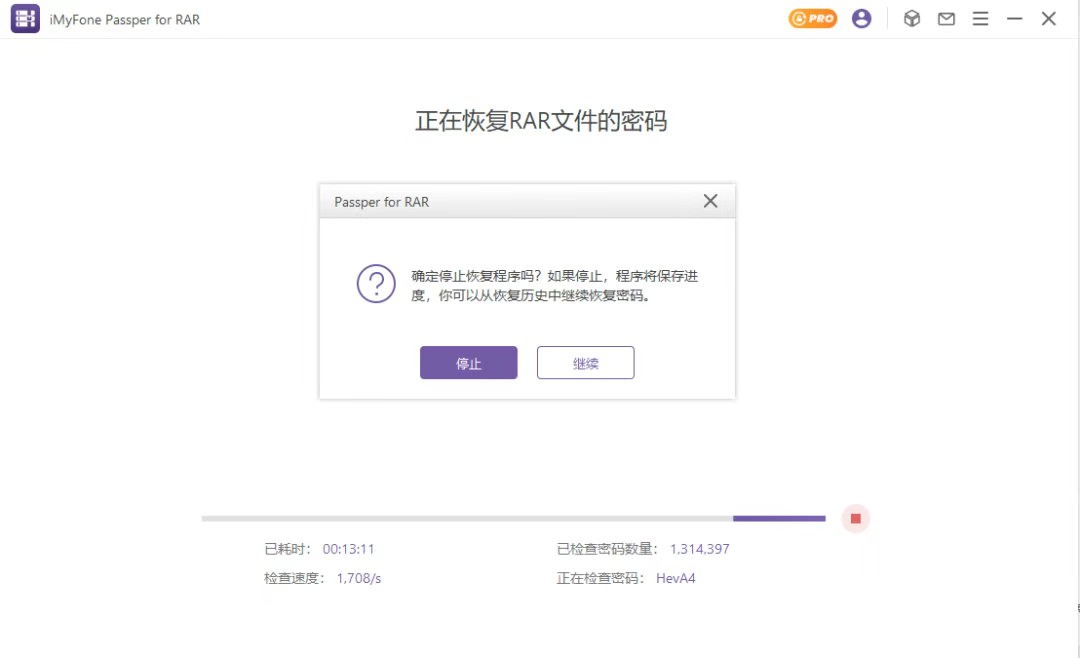Click the iMyFone Passper for RAR title text
The image size is (1080, 658).
122,18
